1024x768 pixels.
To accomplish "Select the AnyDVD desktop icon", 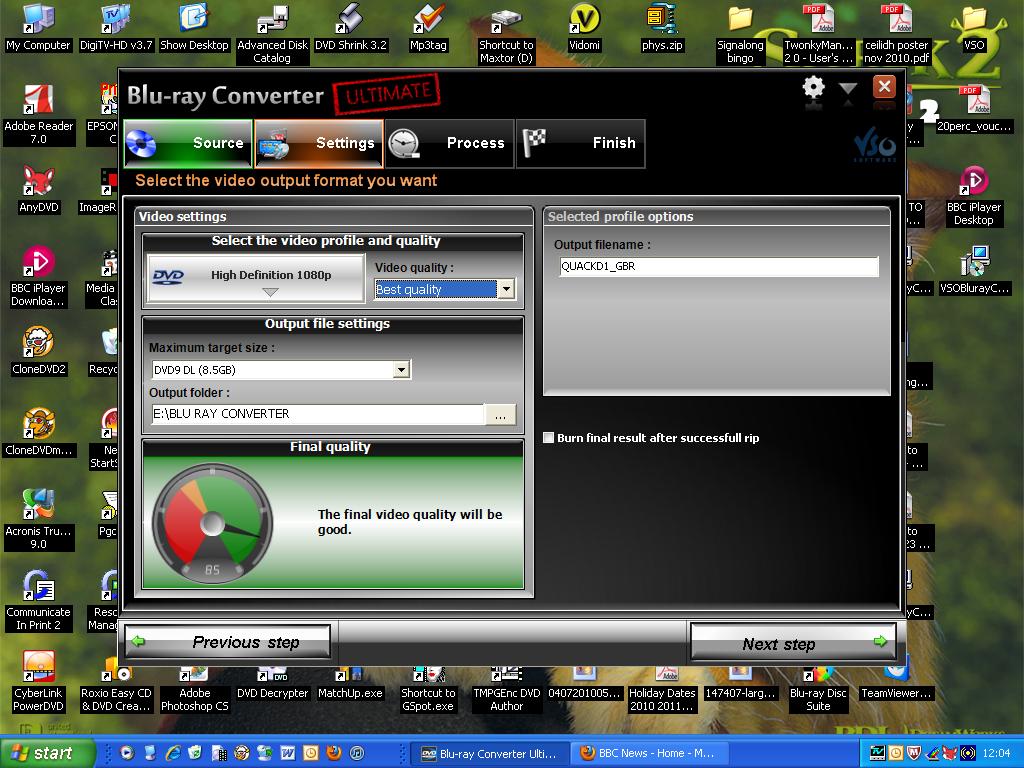I will (x=39, y=190).
